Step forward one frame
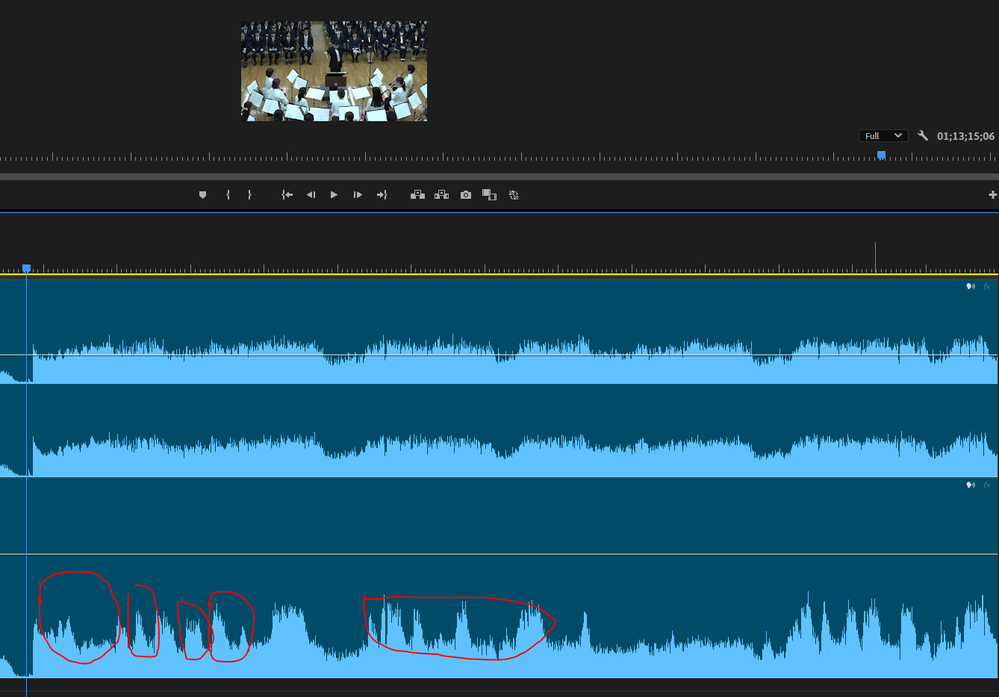This screenshot has height=697, width=999. [x=357, y=195]
